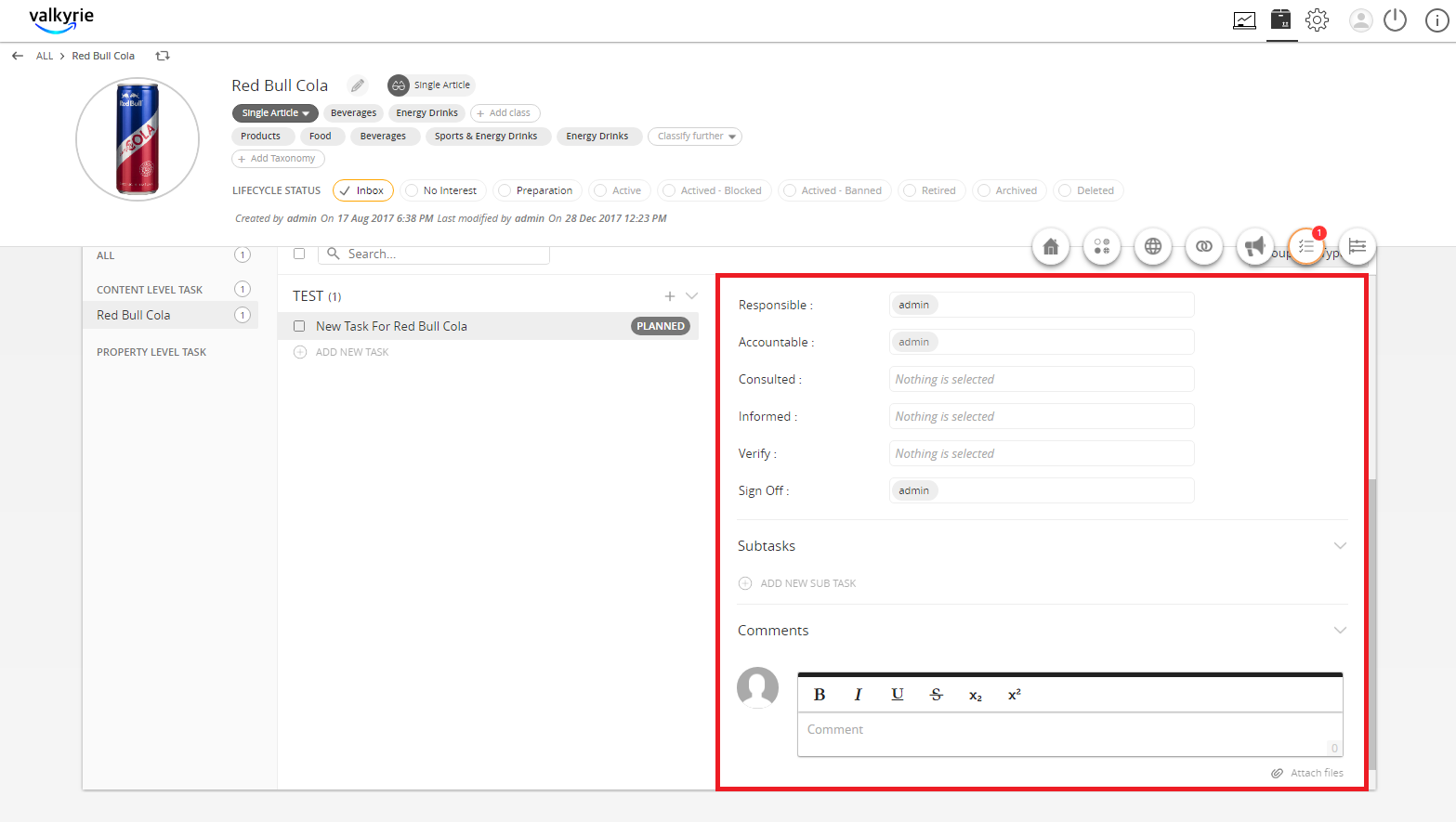Image resolution: width=1456 pixels, height=822 pixels.
Task: Click Add class button
Action: click(x=505, y=113)
